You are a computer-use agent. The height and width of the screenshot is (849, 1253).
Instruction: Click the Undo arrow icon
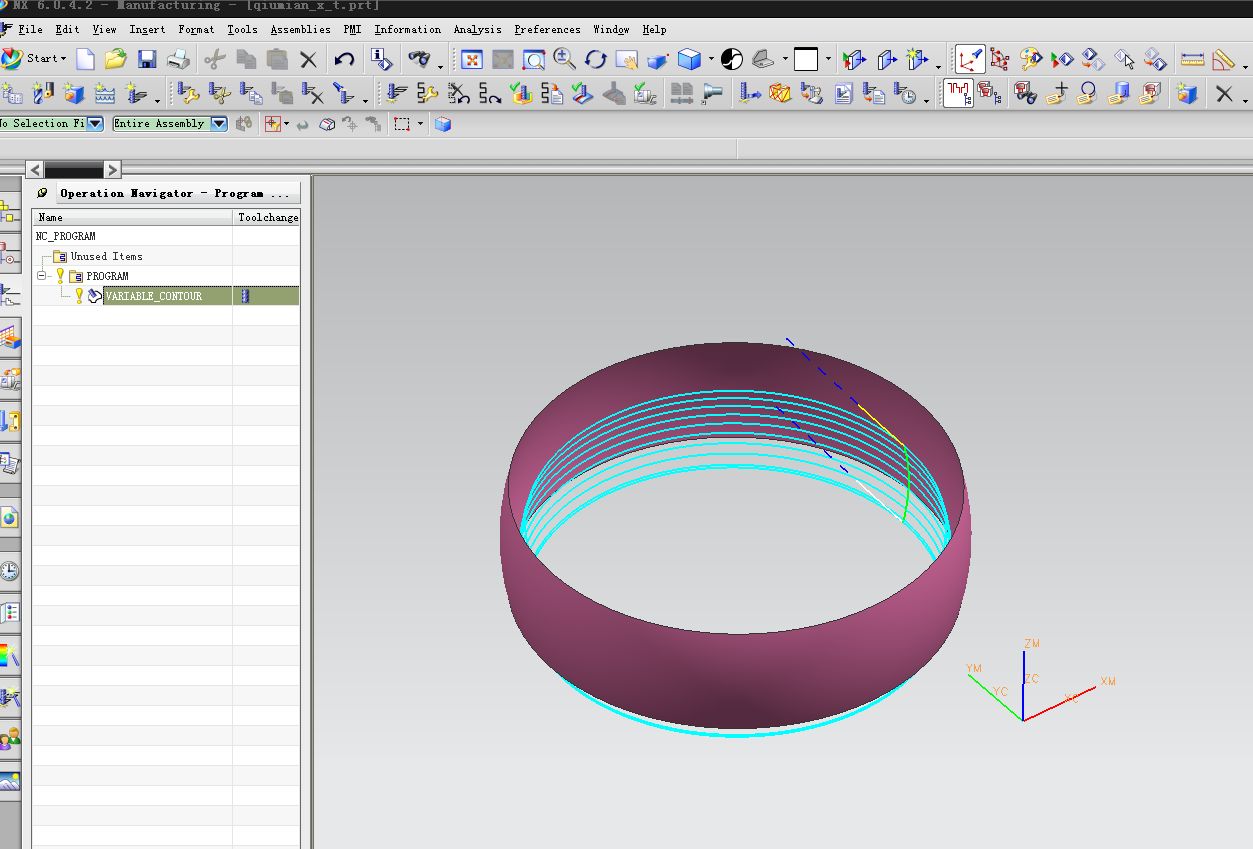(345, 59)
